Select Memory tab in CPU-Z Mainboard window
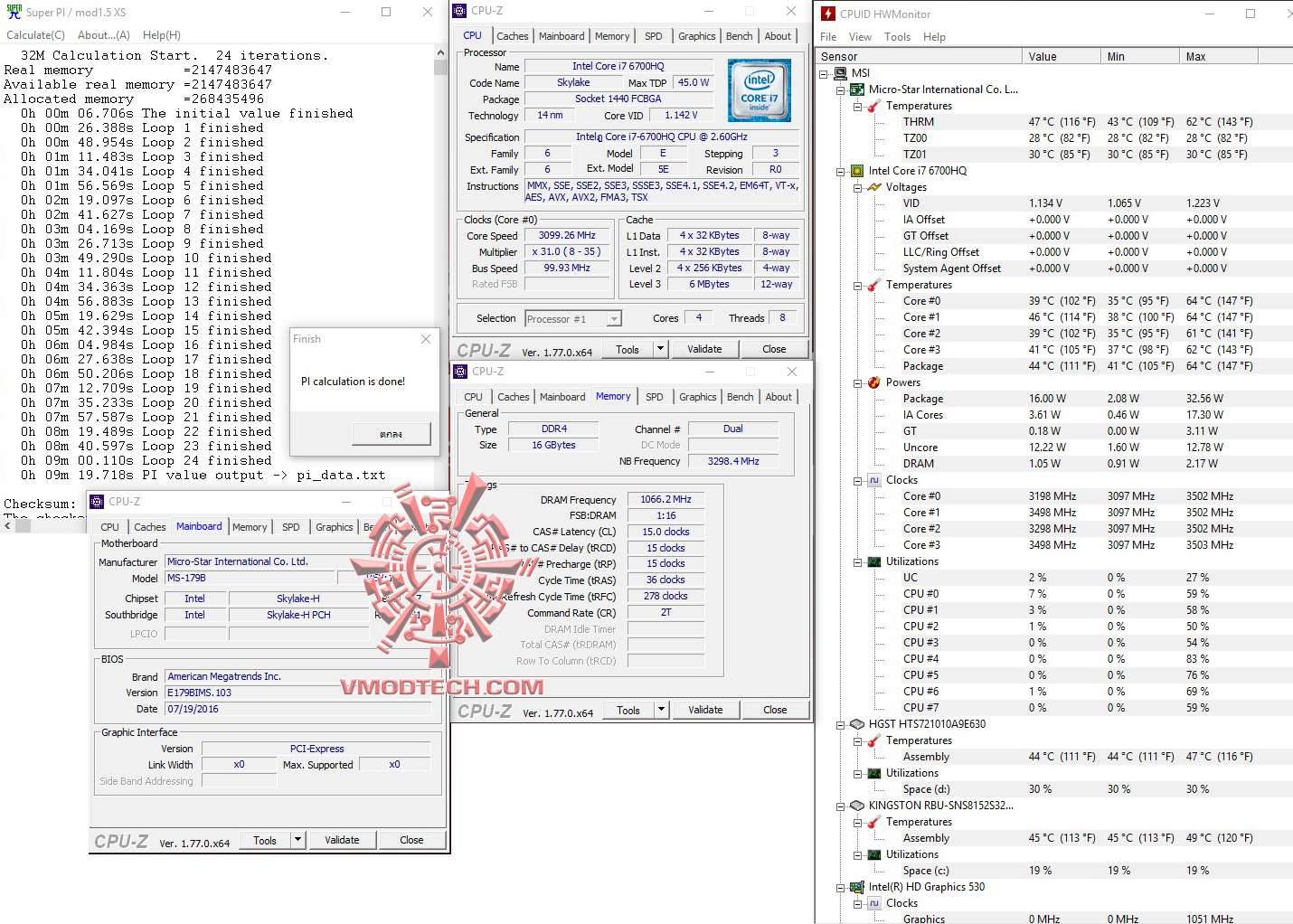1293x924 pixels. coord(250,527)
